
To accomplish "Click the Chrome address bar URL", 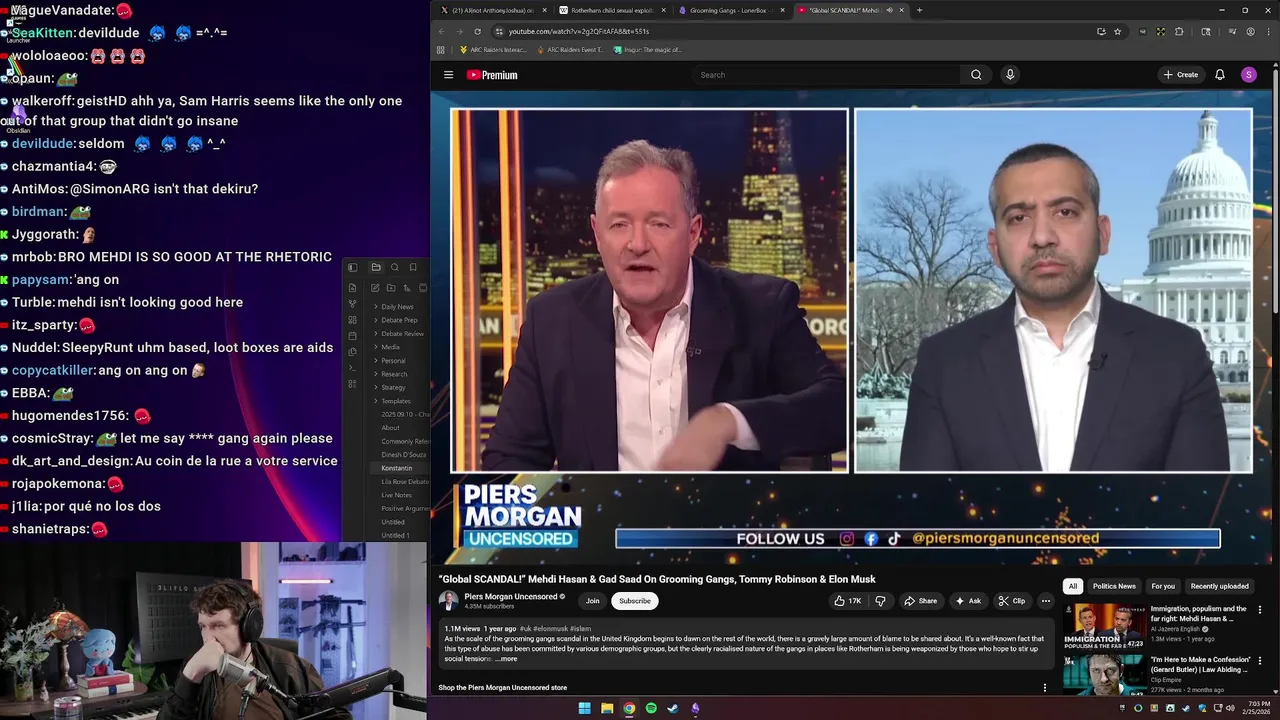I will pos(579,31).
